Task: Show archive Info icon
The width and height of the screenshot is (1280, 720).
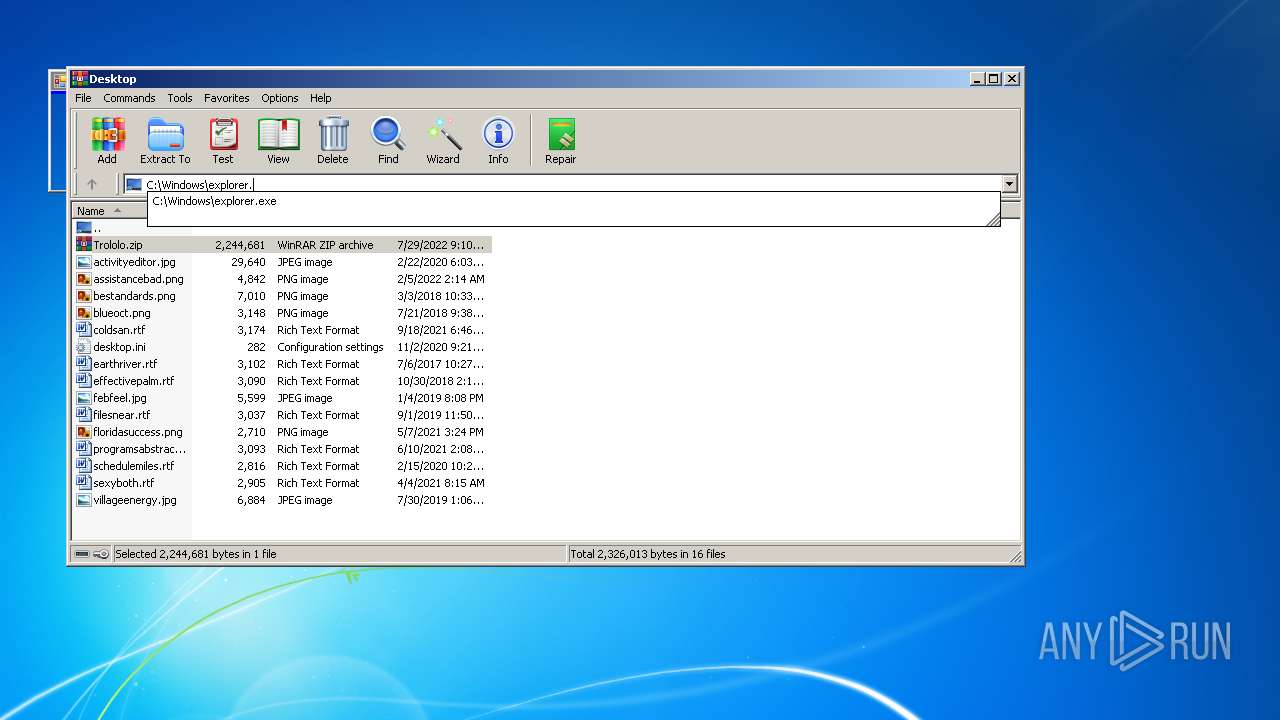Action: (498, 141)
